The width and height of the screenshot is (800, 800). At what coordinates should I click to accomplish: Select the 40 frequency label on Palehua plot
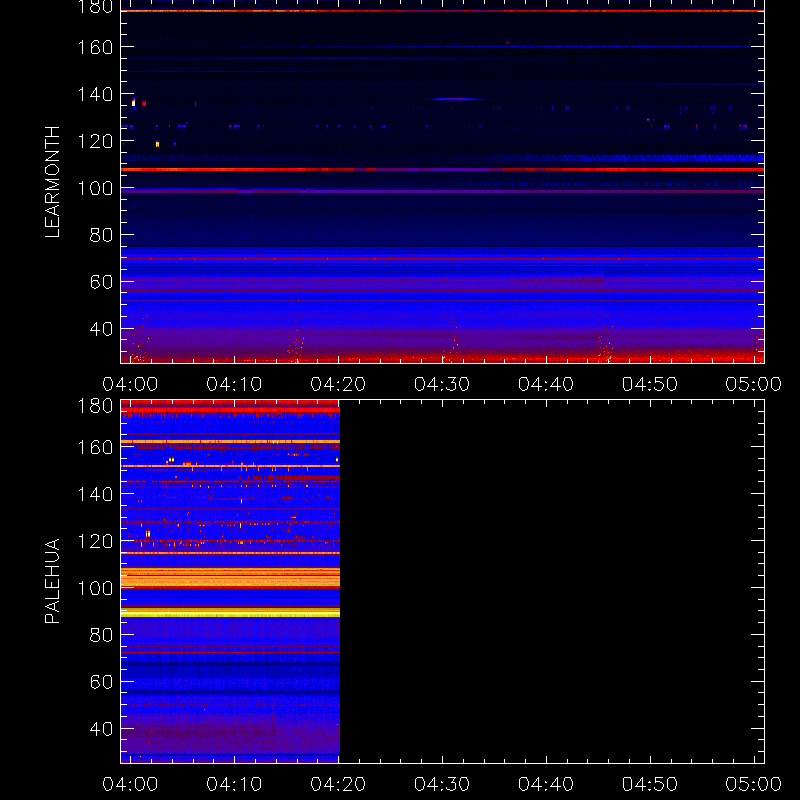click(x=101, y=729)
